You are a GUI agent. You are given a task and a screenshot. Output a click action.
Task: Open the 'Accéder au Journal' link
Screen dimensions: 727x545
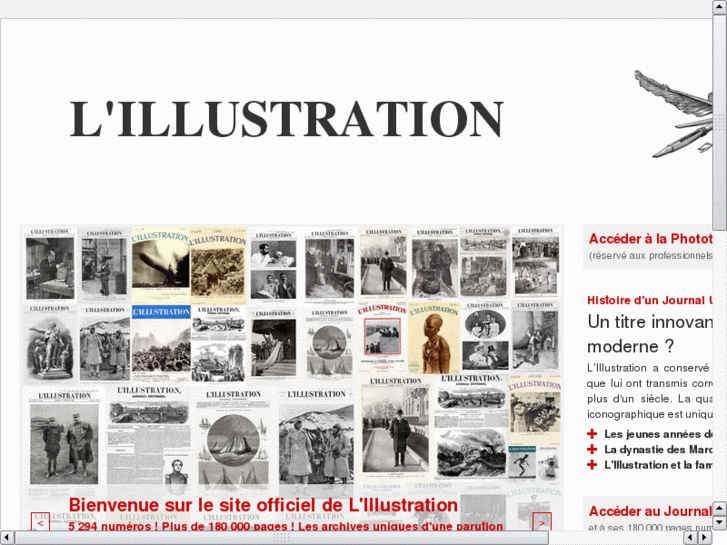tap(650, 511)
